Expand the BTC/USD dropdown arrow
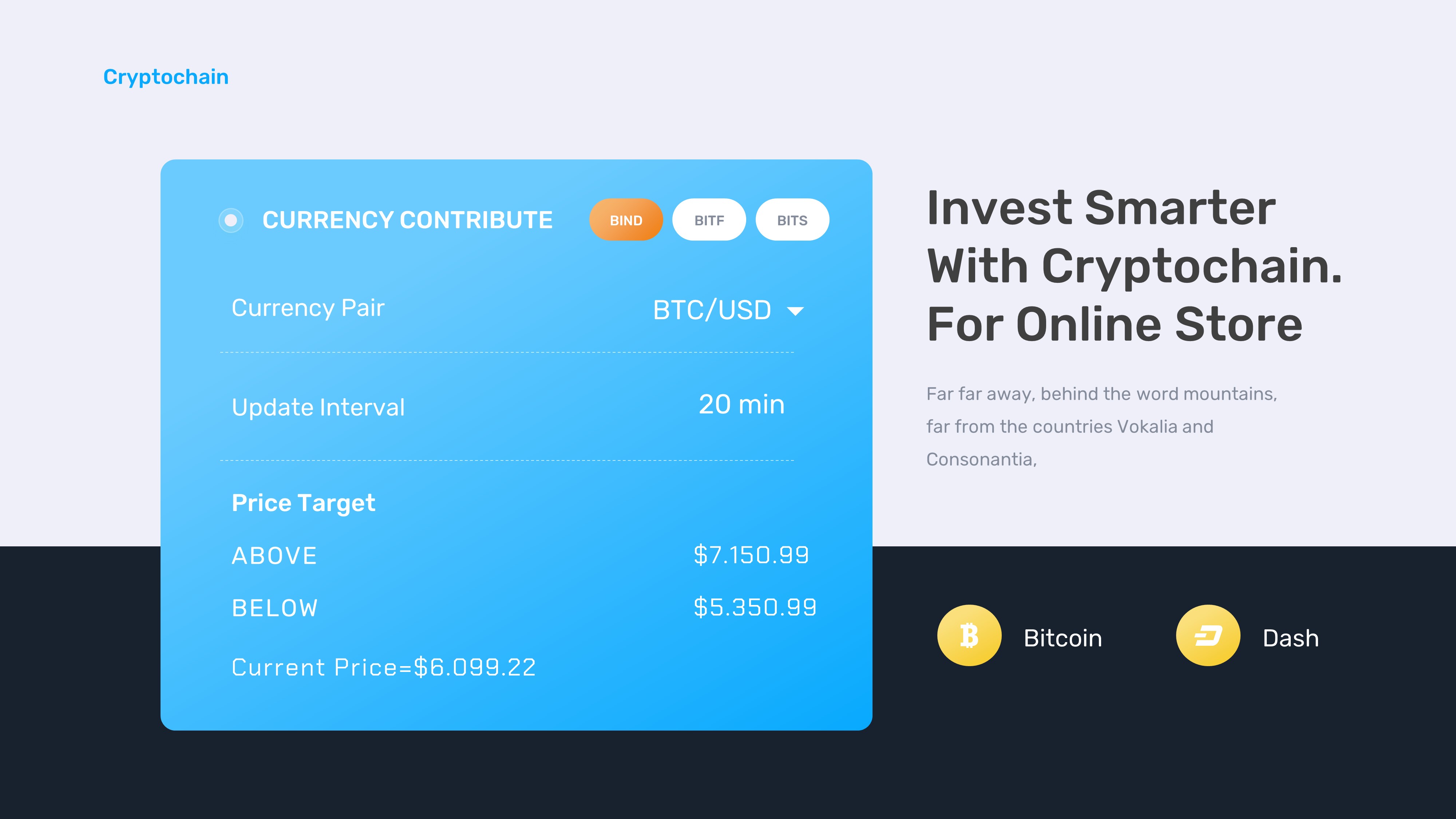 (795, 311)
